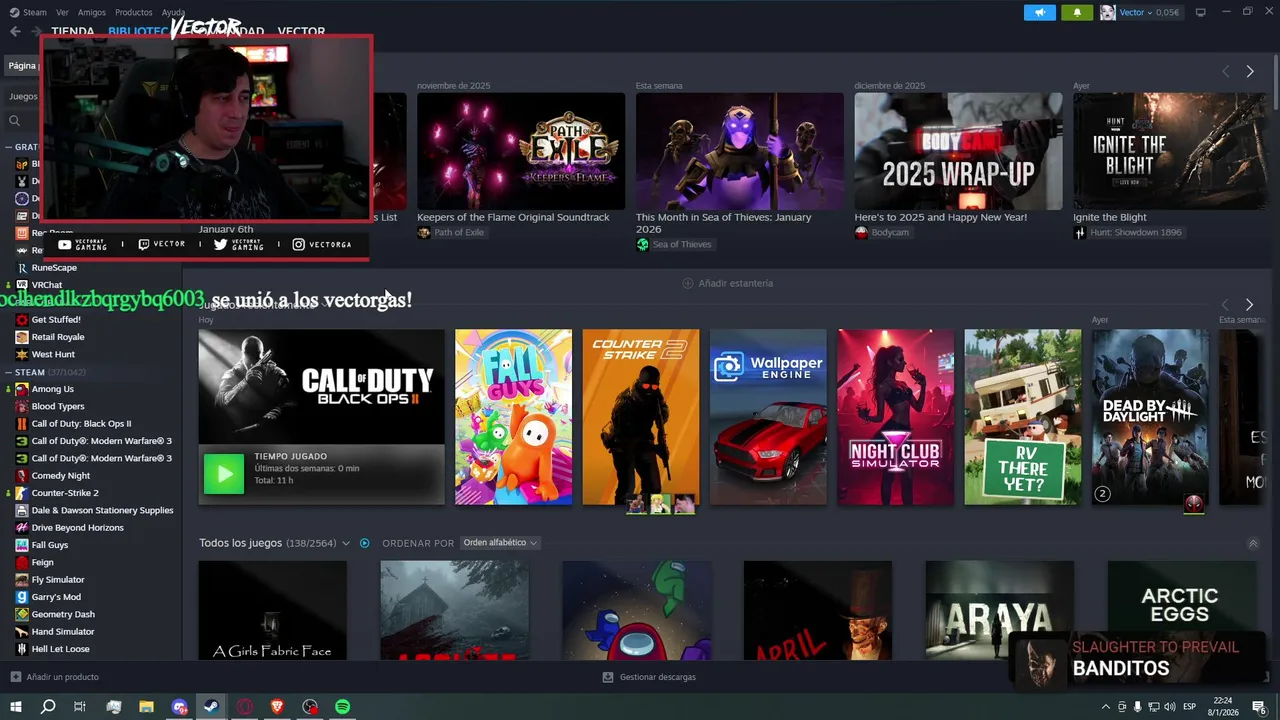Open the Wallpaper Engine game cover

pos(768,417)
